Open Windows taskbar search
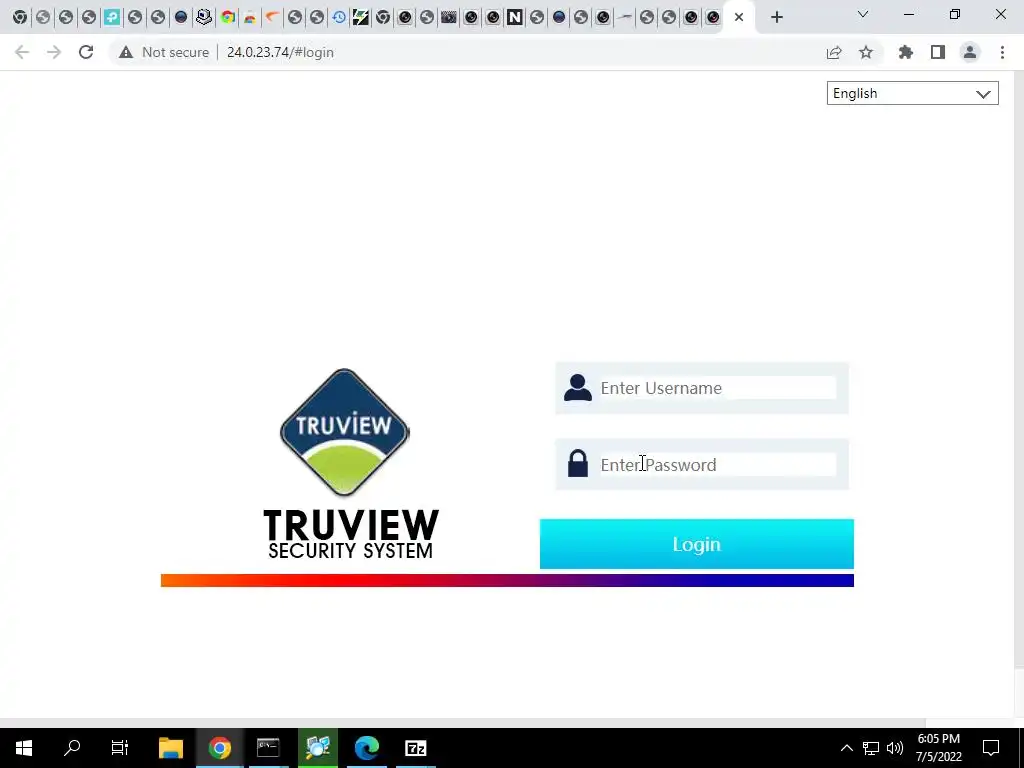The image size is (1024, 768). point(72,748)
